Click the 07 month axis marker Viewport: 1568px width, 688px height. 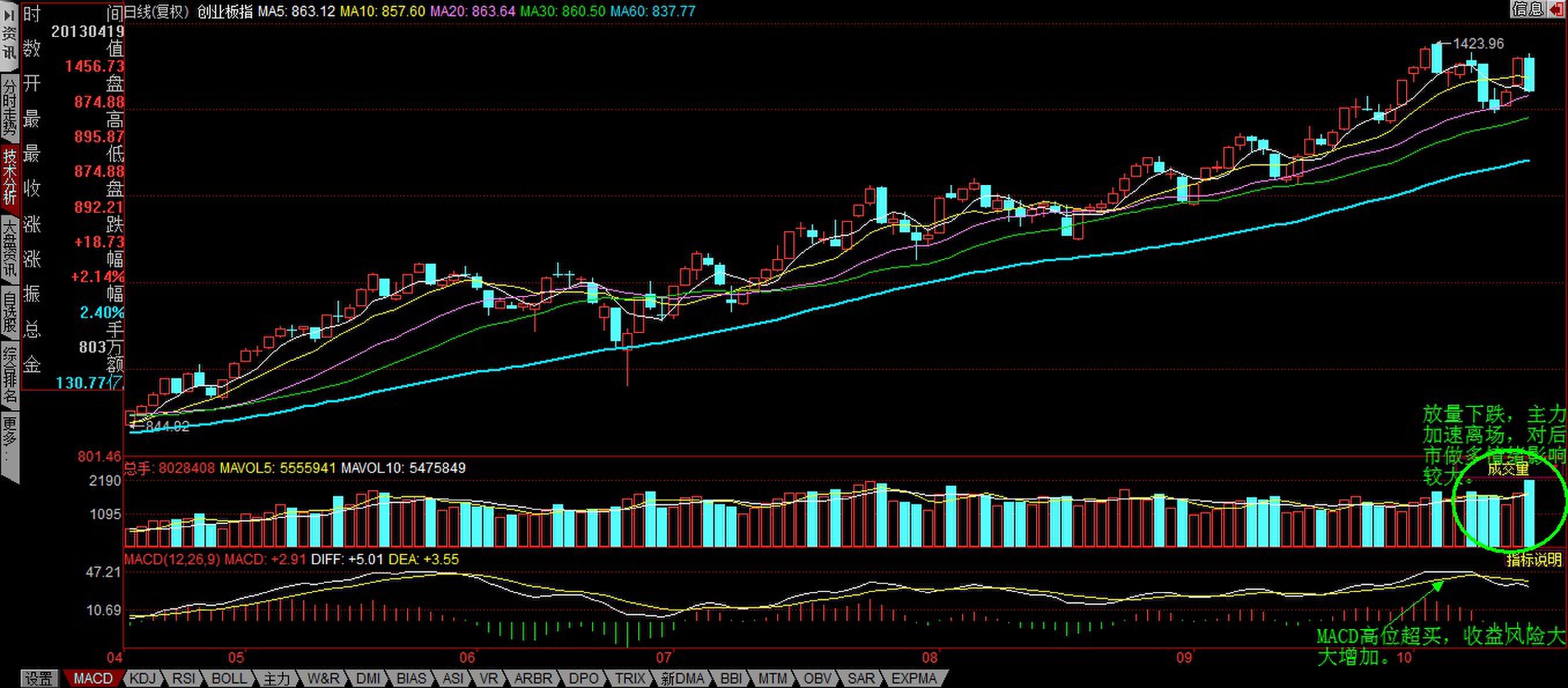pyautogui.click(x=664, y=657)
